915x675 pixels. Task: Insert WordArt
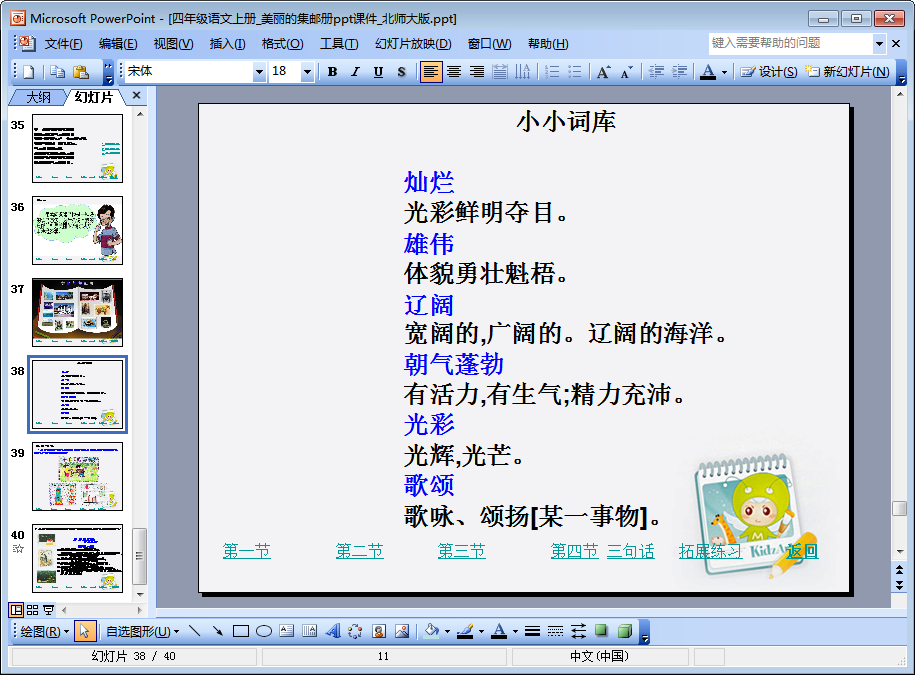coord(333,631)
